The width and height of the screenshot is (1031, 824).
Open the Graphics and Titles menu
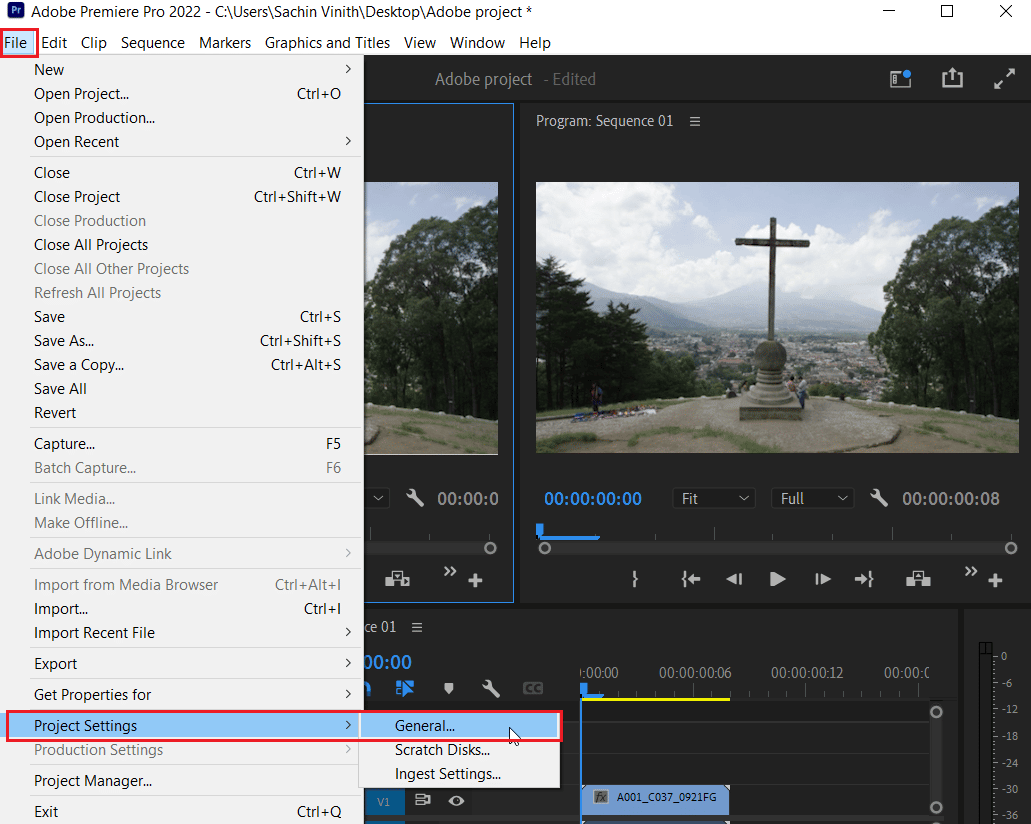pyautogui.click(x=327, y=43)
